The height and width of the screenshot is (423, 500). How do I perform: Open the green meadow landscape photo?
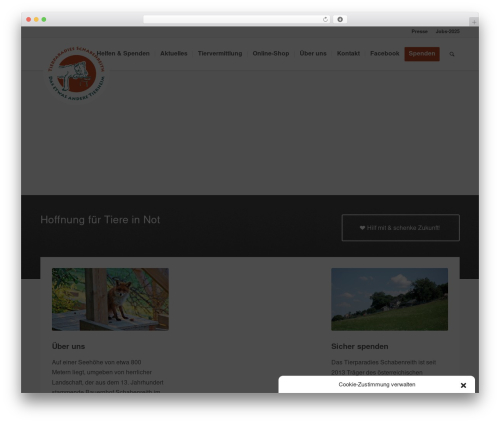pyautogui.click(x=389, y=299)
